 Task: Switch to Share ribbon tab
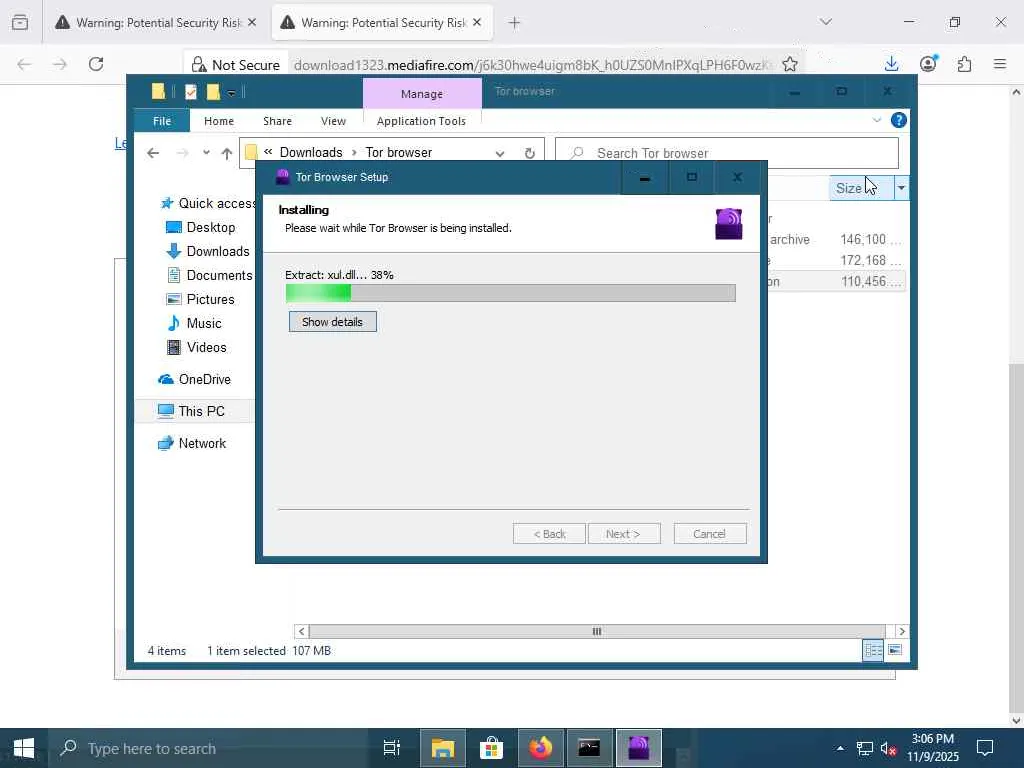(x=278, y=121)
